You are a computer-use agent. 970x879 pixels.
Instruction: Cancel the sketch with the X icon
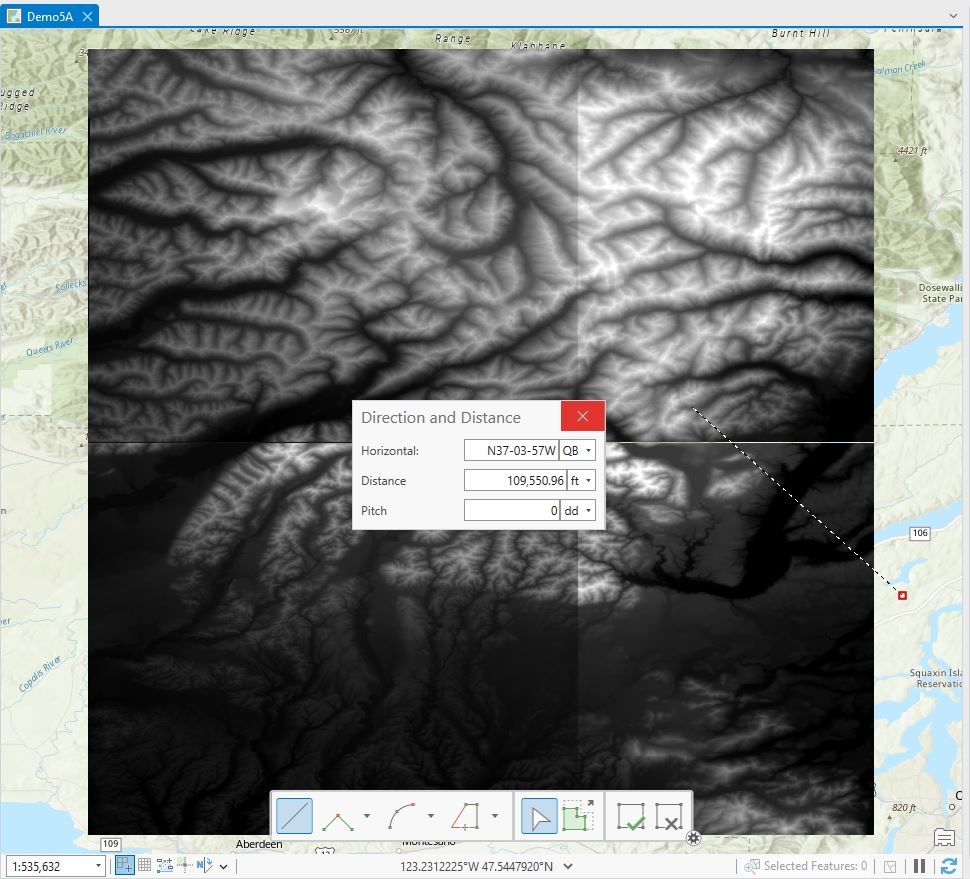669,817
